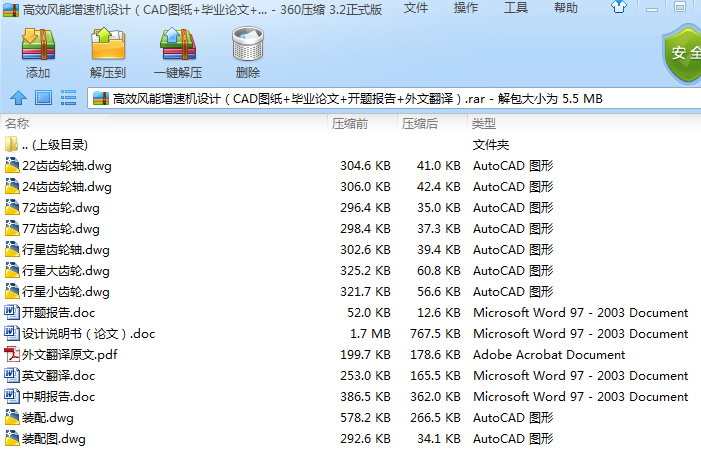Click the dwg icon of 72齿齿轮.dwg
The height and width of the screenshot is (464, 701).
12,207
